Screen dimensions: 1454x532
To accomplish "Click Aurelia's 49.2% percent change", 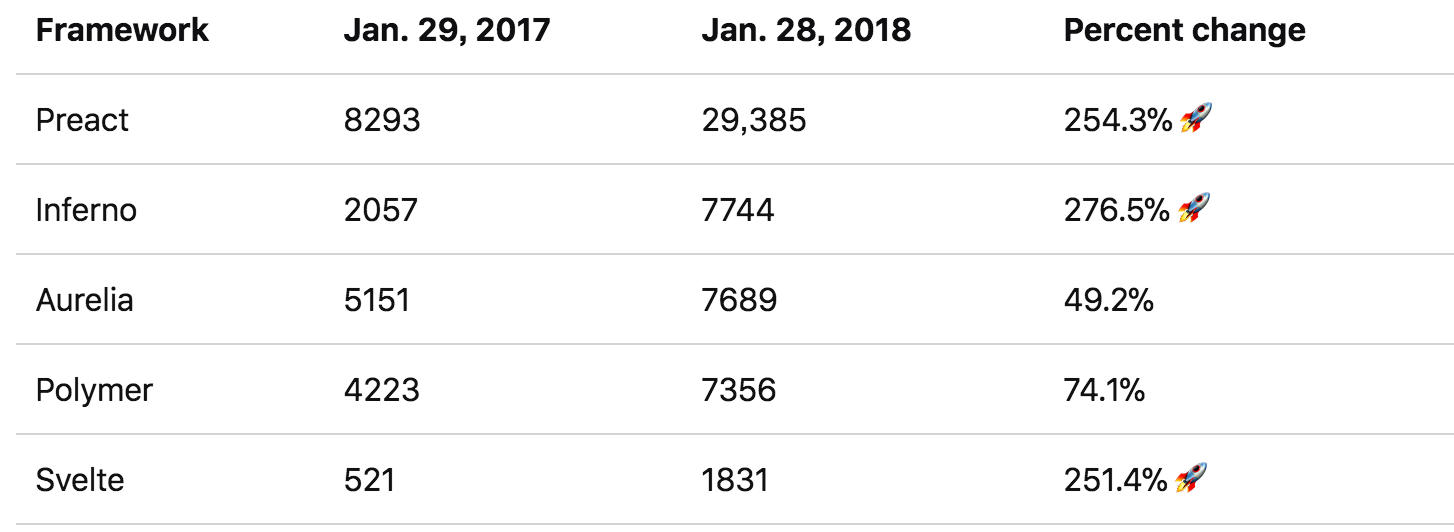I will 1108,300.
